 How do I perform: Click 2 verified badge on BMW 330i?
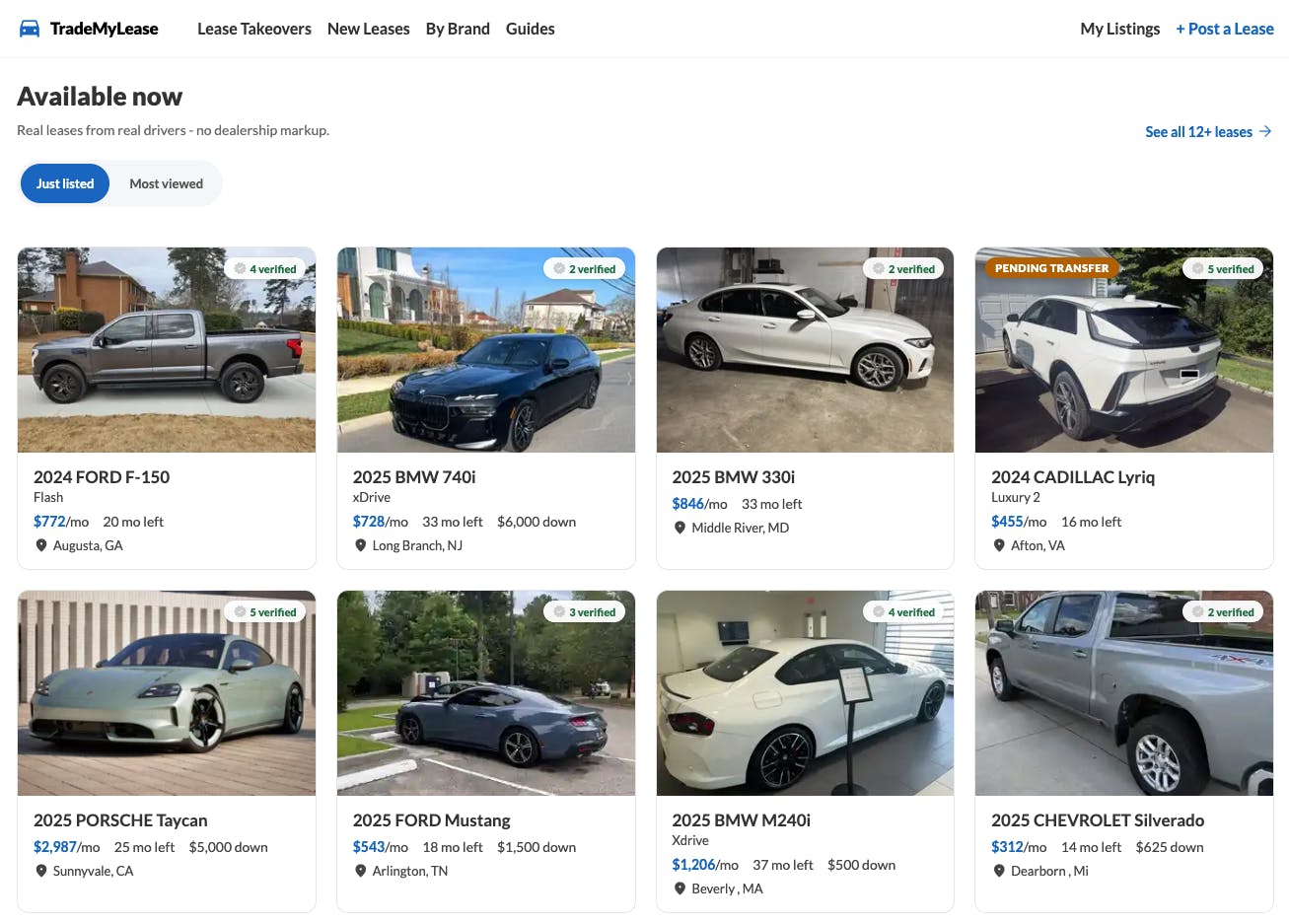click(903, 268)
